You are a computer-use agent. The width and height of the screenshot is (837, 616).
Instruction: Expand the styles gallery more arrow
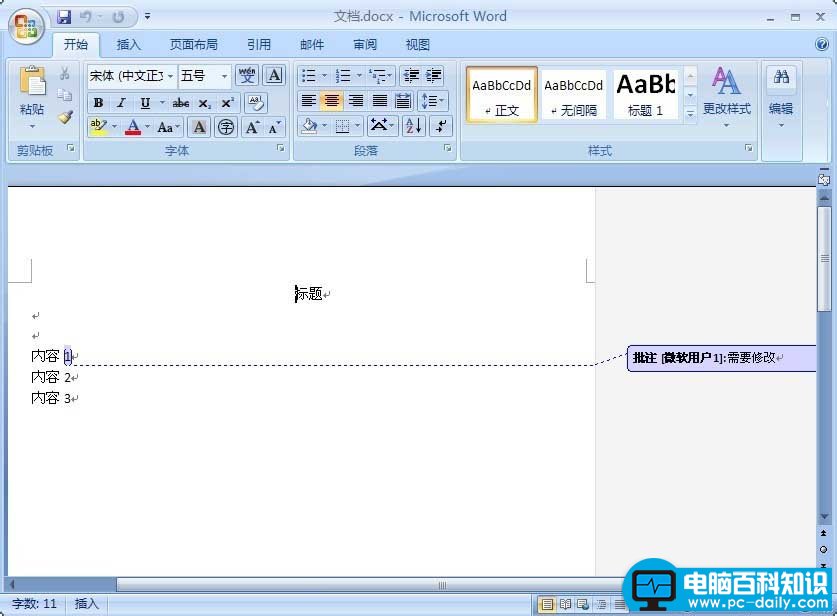[690, 114]
